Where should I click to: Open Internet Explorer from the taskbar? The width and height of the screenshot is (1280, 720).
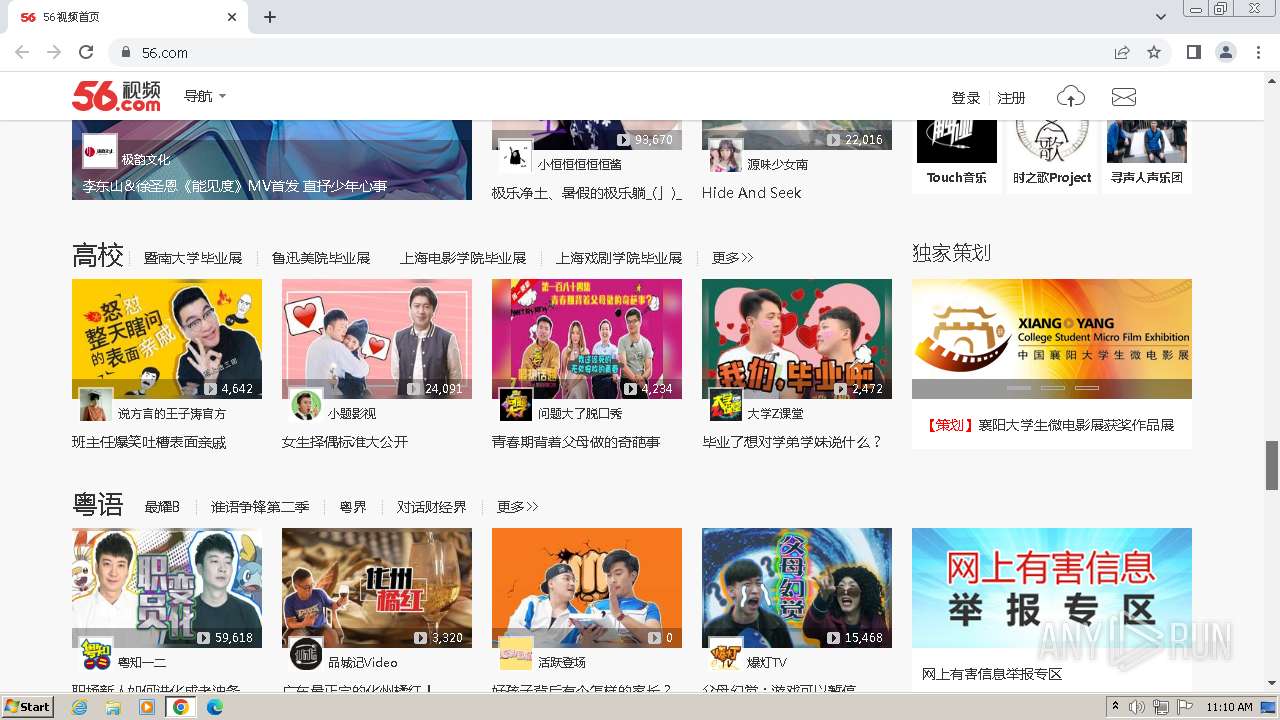click(x=79, y=707)
